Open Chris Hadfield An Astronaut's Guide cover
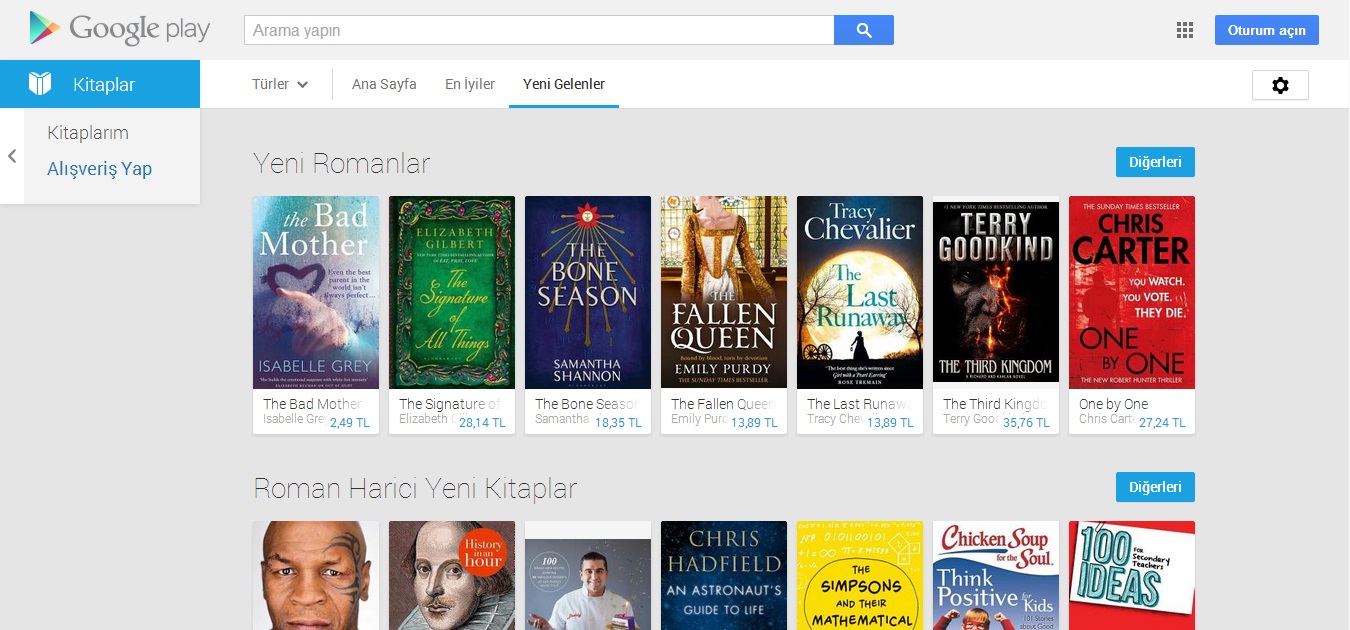Screen dimensions: 1350x630 point(724,575)
